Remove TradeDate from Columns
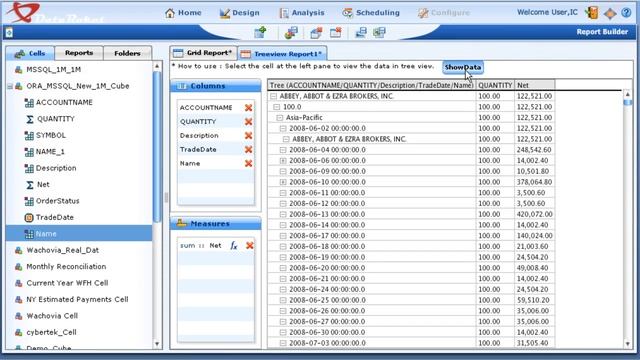Screen dimensions: 640x360 248,149
